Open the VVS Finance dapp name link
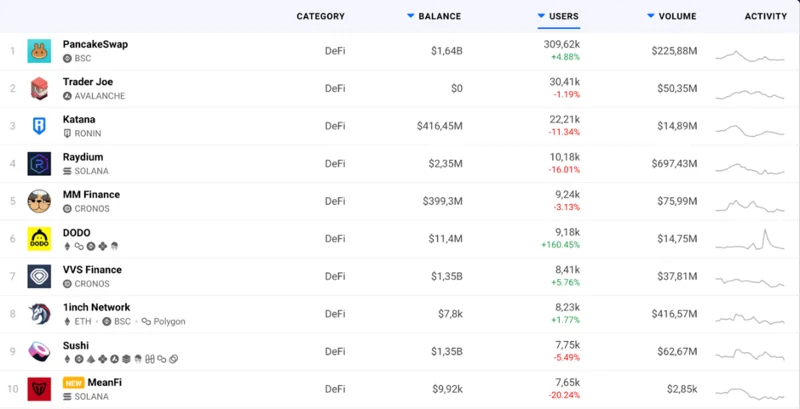 point(92,269)
